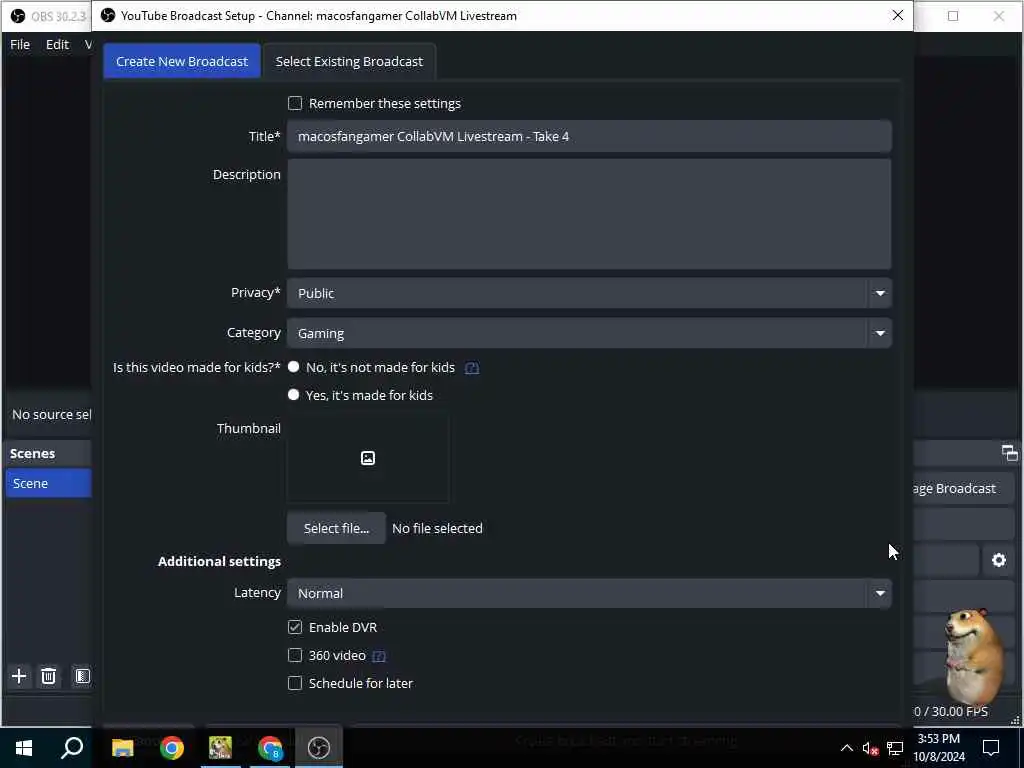Check Schedule for later option
The width and height of the screenshot is (1024, 768).
[x=295, y=683]
